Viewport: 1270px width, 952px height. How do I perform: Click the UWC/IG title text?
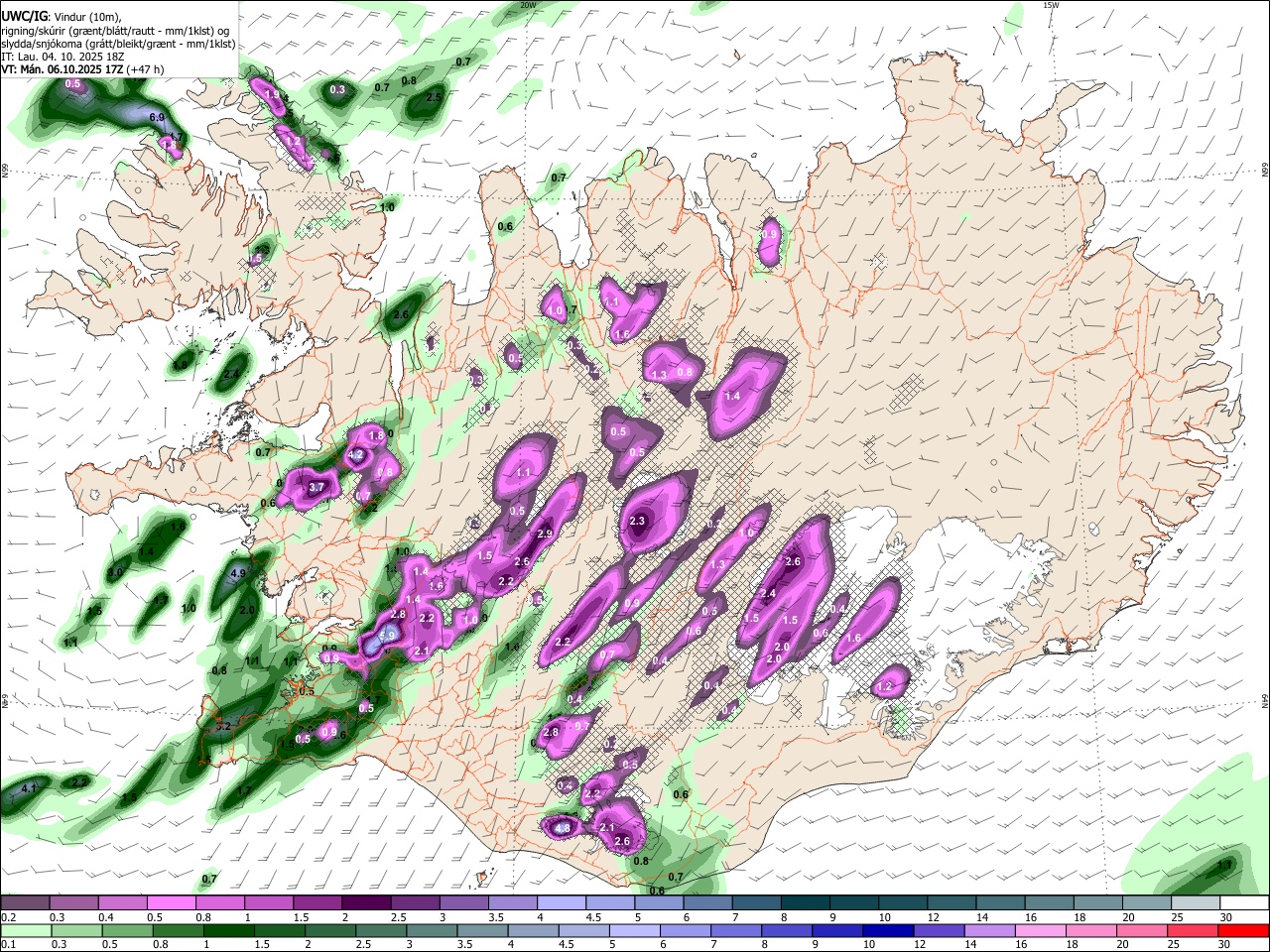(24, 15)
